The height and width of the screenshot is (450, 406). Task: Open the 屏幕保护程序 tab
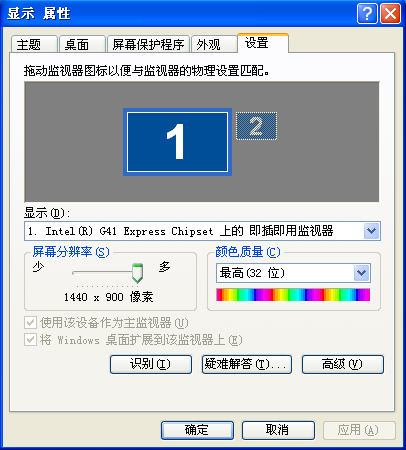[x=148, y=44]
